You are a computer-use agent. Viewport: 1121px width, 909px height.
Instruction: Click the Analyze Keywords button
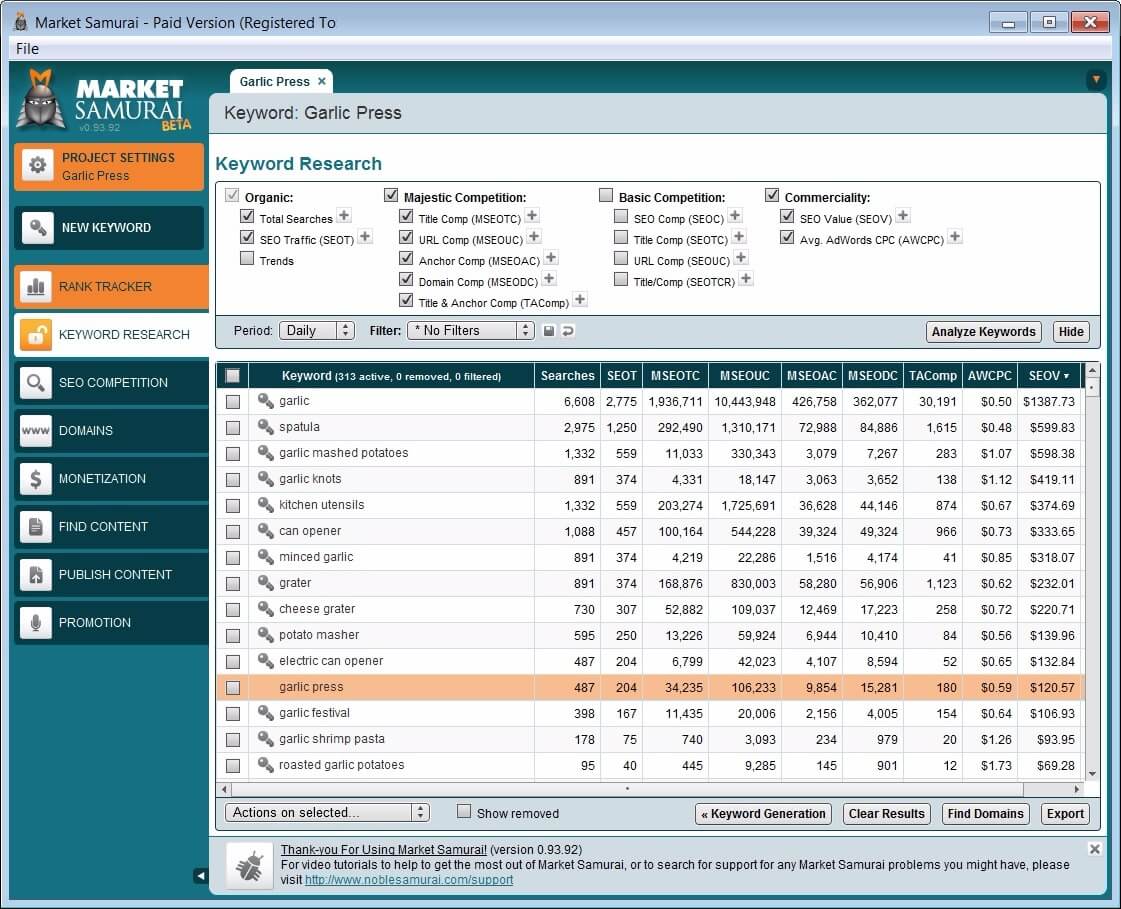[x=983, y=332]
